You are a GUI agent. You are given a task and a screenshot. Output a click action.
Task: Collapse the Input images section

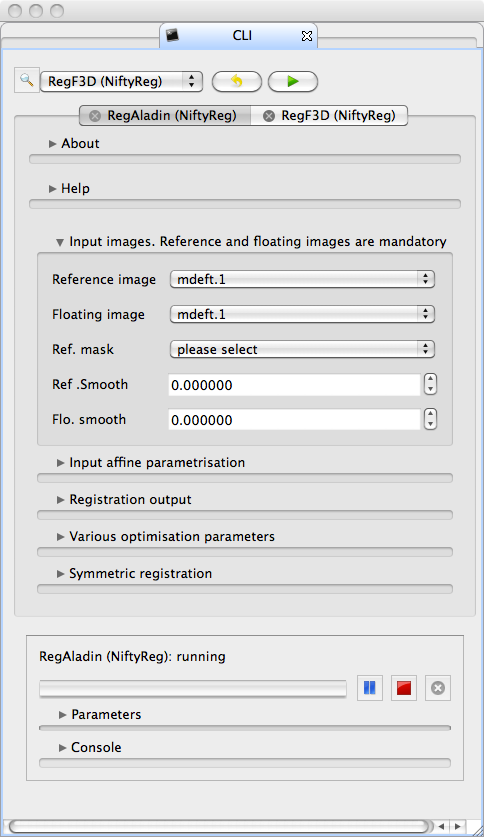pyautogui.click(x=251, y=242)
